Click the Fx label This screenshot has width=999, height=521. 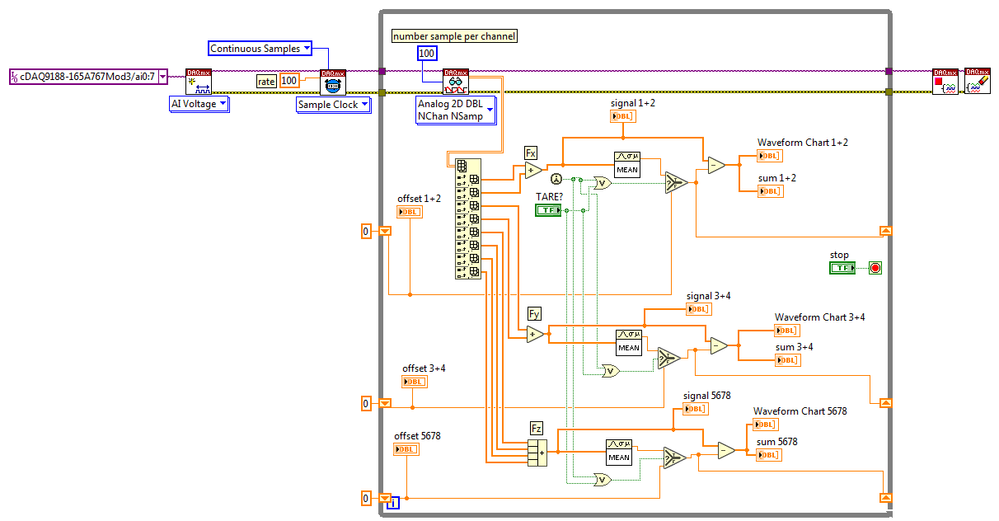point(531,153)
